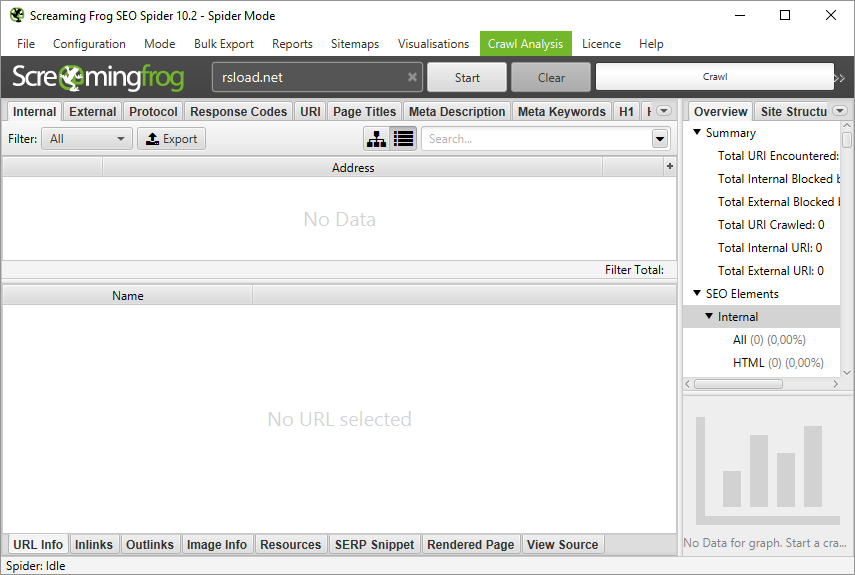Open the Crawl Analysis menu

525,44
